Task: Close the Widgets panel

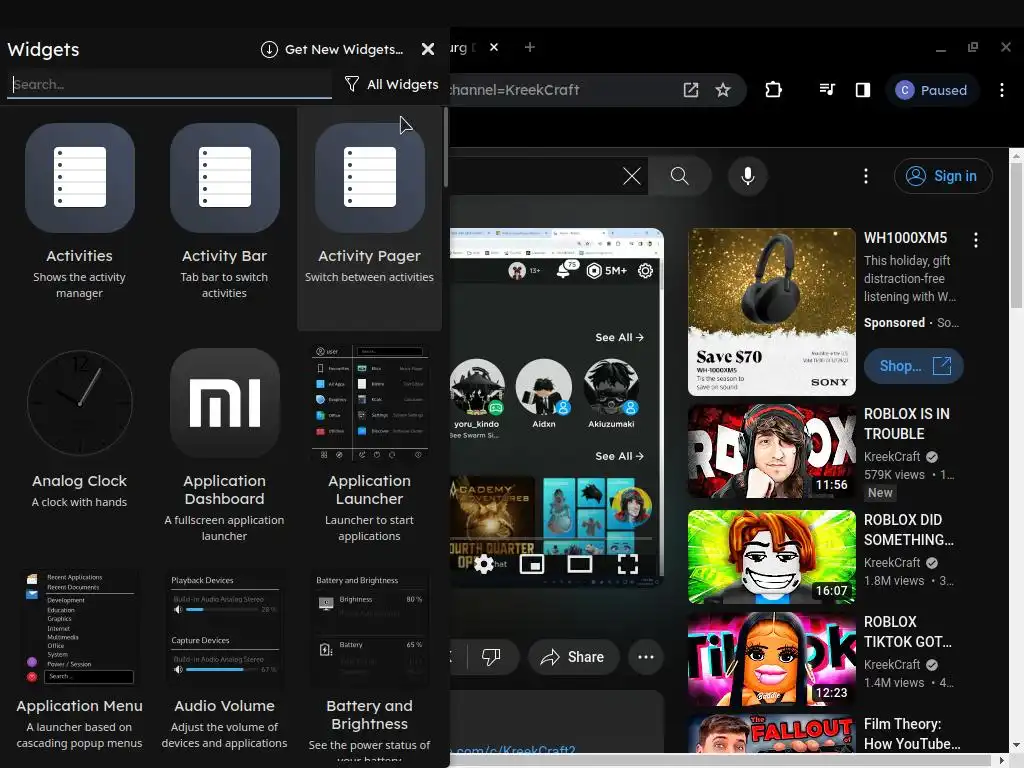Action: [428, 50]
